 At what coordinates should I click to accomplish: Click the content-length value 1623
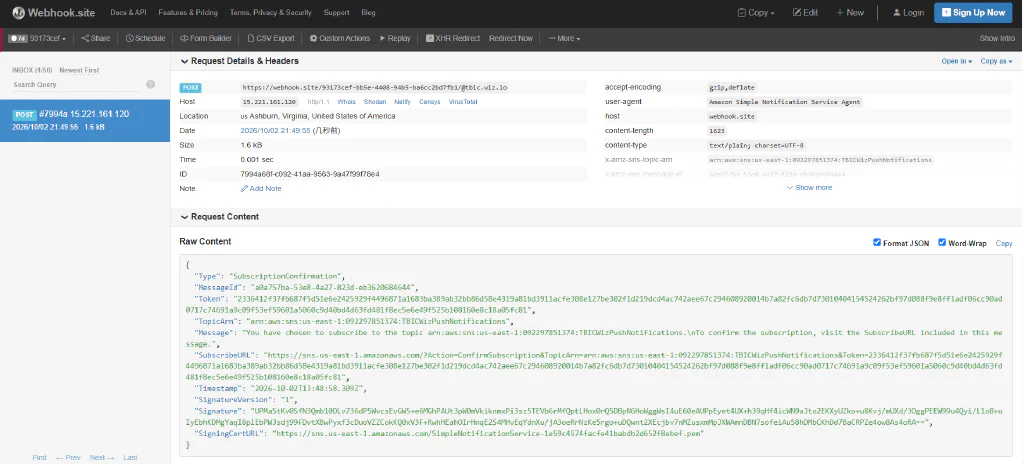pyautogui.click(x=716, y=131)
